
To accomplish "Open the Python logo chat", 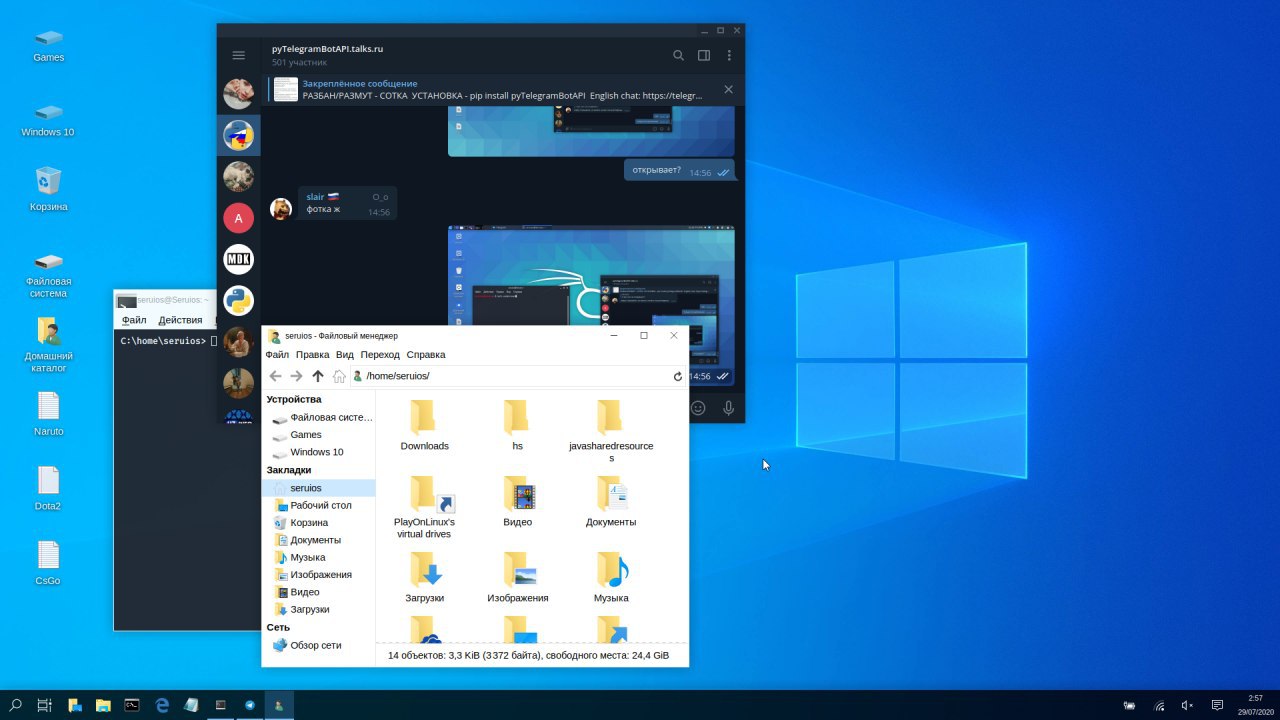I will (x=238, y=300).
